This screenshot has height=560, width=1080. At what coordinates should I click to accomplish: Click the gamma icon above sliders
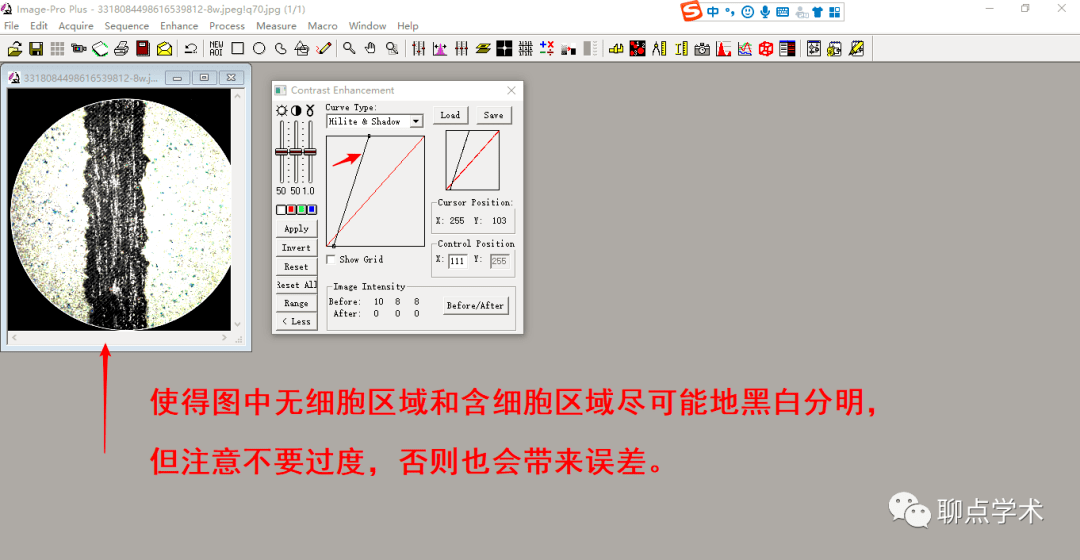(x=310, y=110)
